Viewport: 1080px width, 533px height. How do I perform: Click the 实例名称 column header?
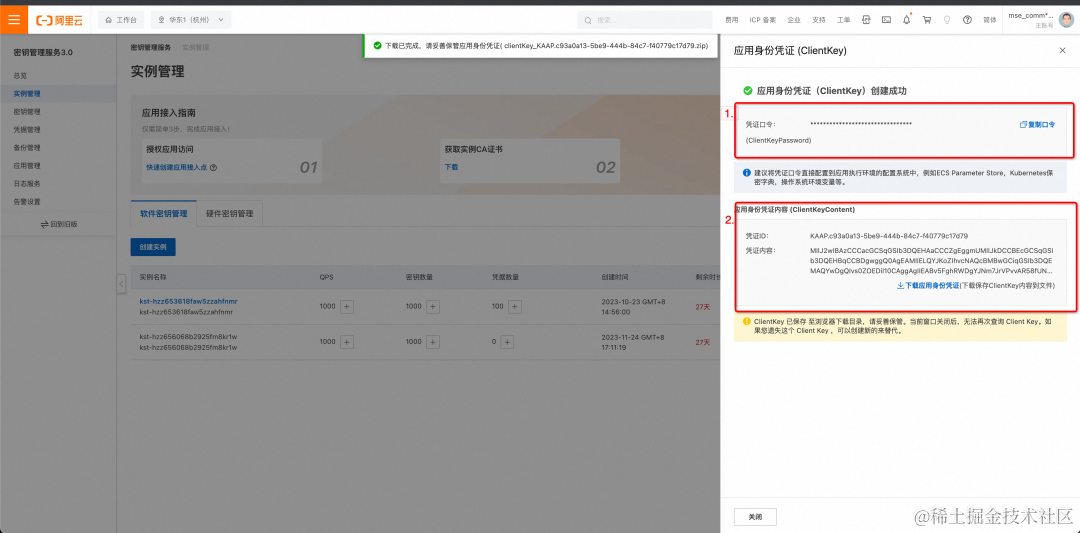[153, 277]
